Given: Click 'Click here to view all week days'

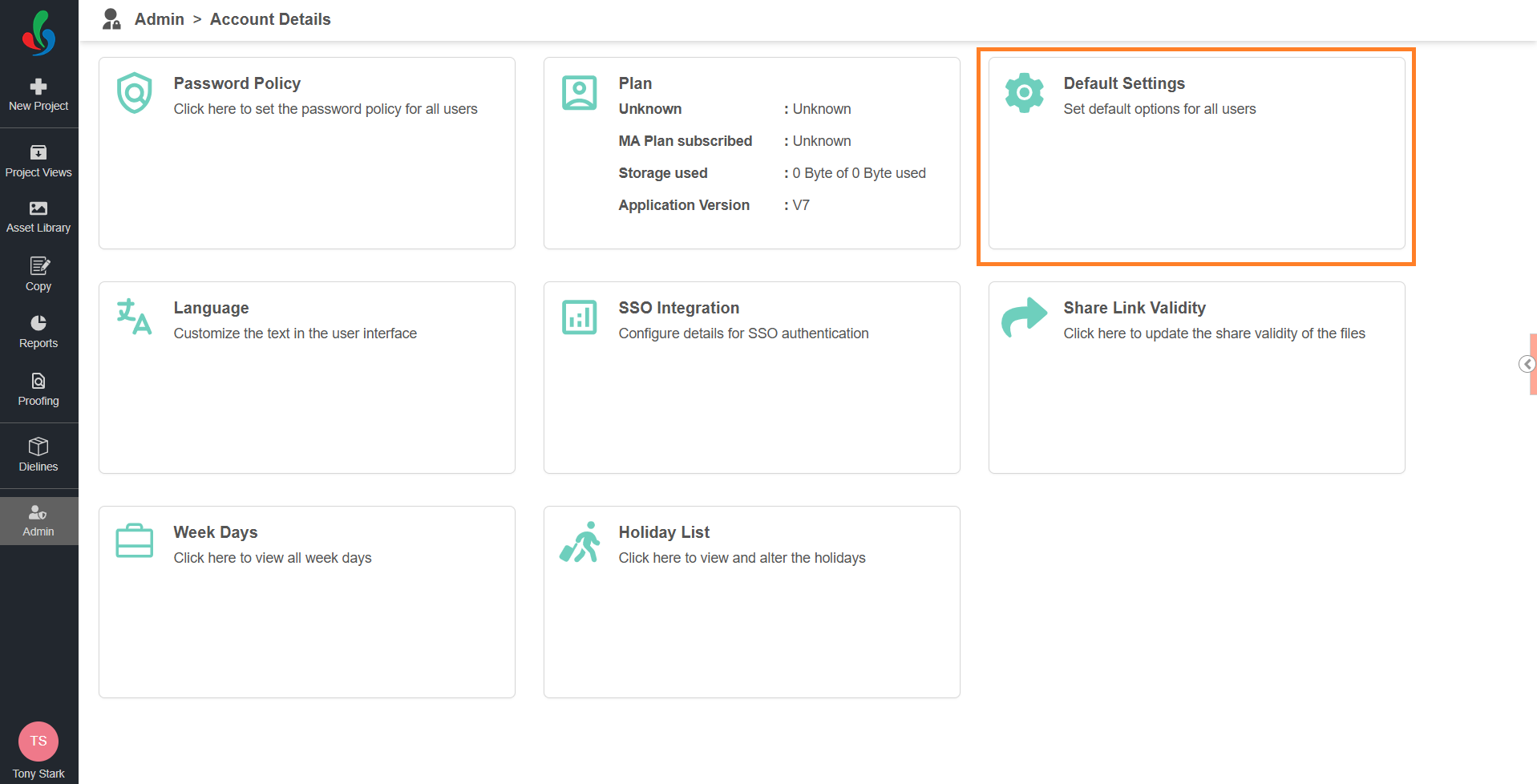Looking at the screenshot, I should coord(273,558).
